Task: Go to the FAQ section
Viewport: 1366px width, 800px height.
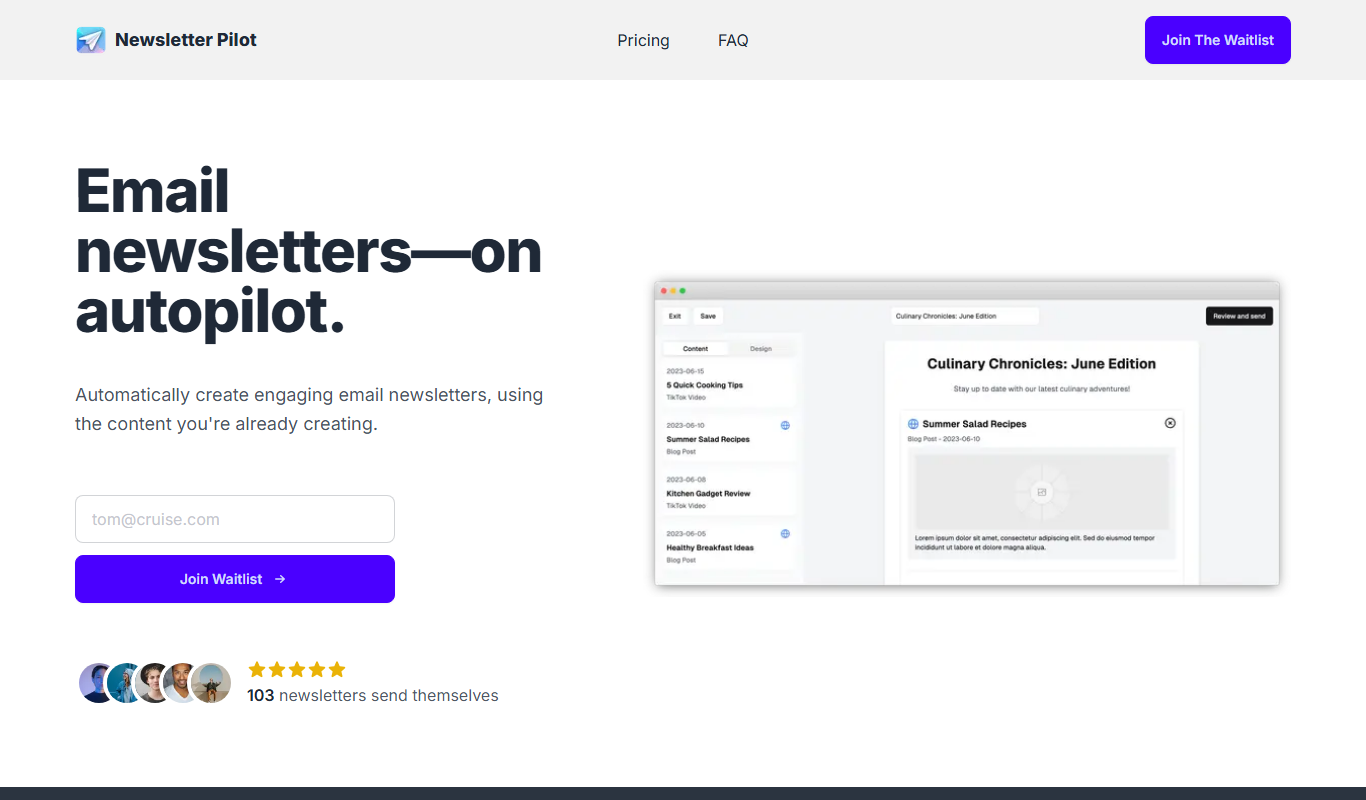Action: click(733, 40)
